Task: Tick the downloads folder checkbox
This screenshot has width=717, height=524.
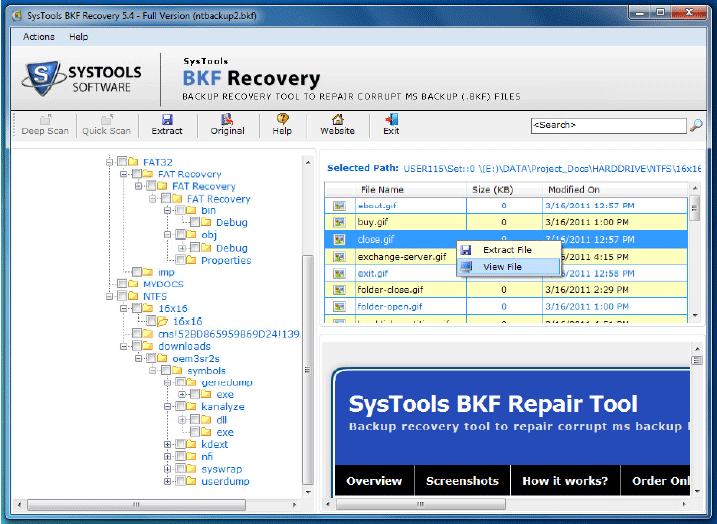Action: pos(137,346)
